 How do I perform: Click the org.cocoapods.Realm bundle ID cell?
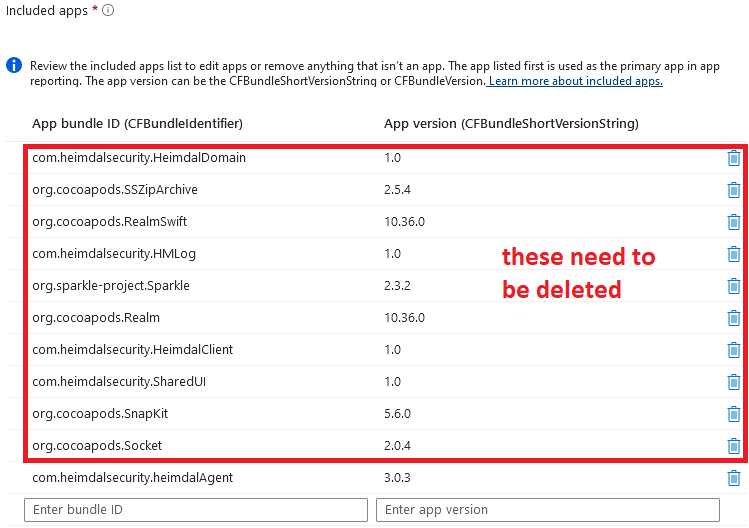[x=96, y=318]
